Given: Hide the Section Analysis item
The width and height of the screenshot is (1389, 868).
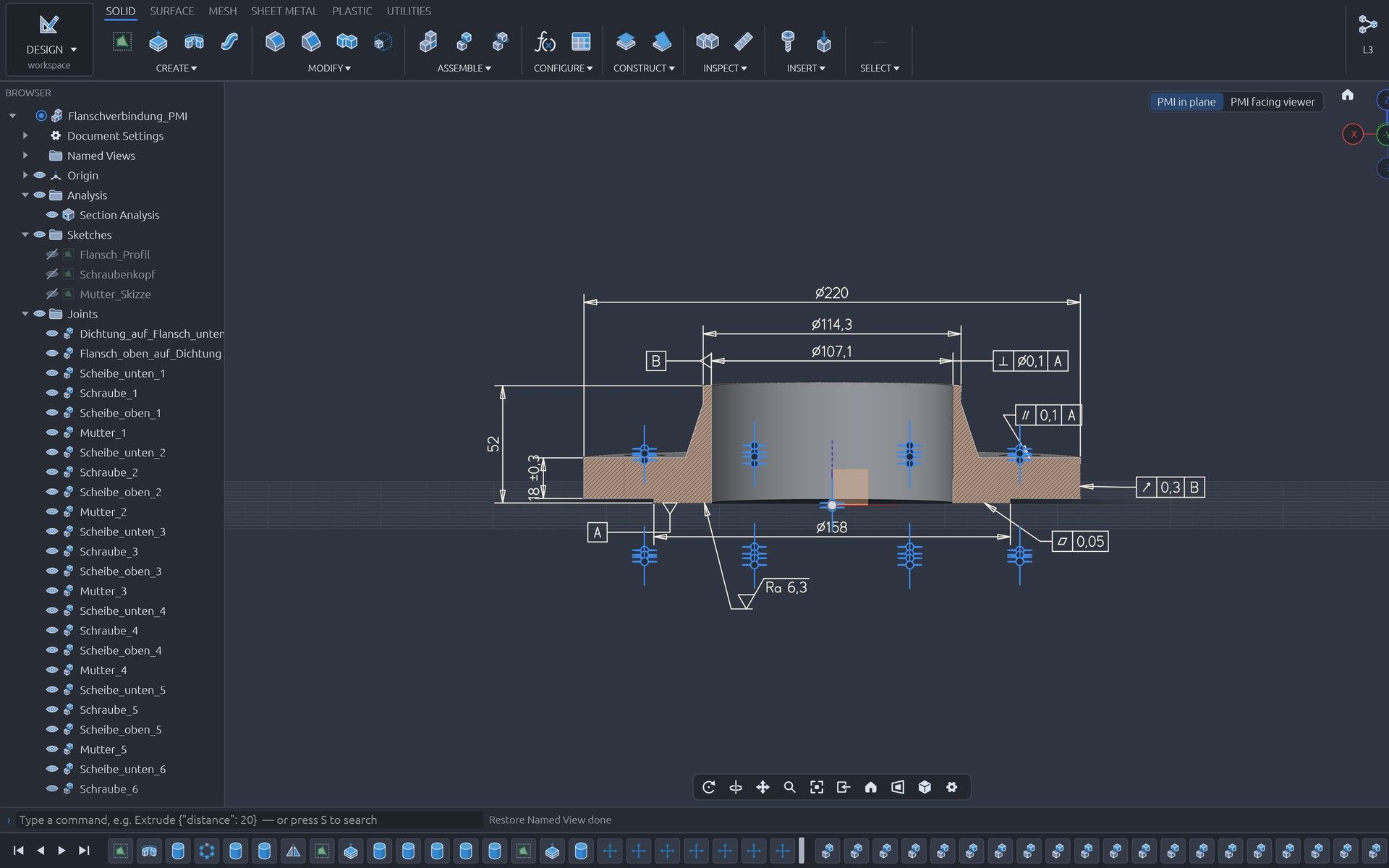Looking at the screenshot, I should 52,215.
